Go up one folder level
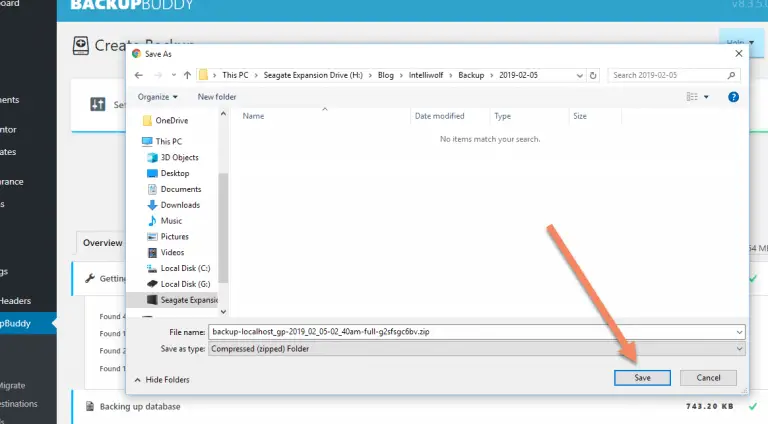 pos(187,75)
